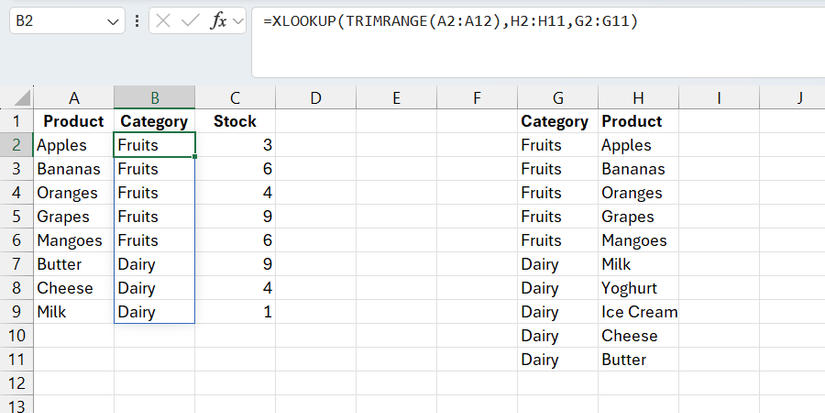Select column G header

coord(557,97)
